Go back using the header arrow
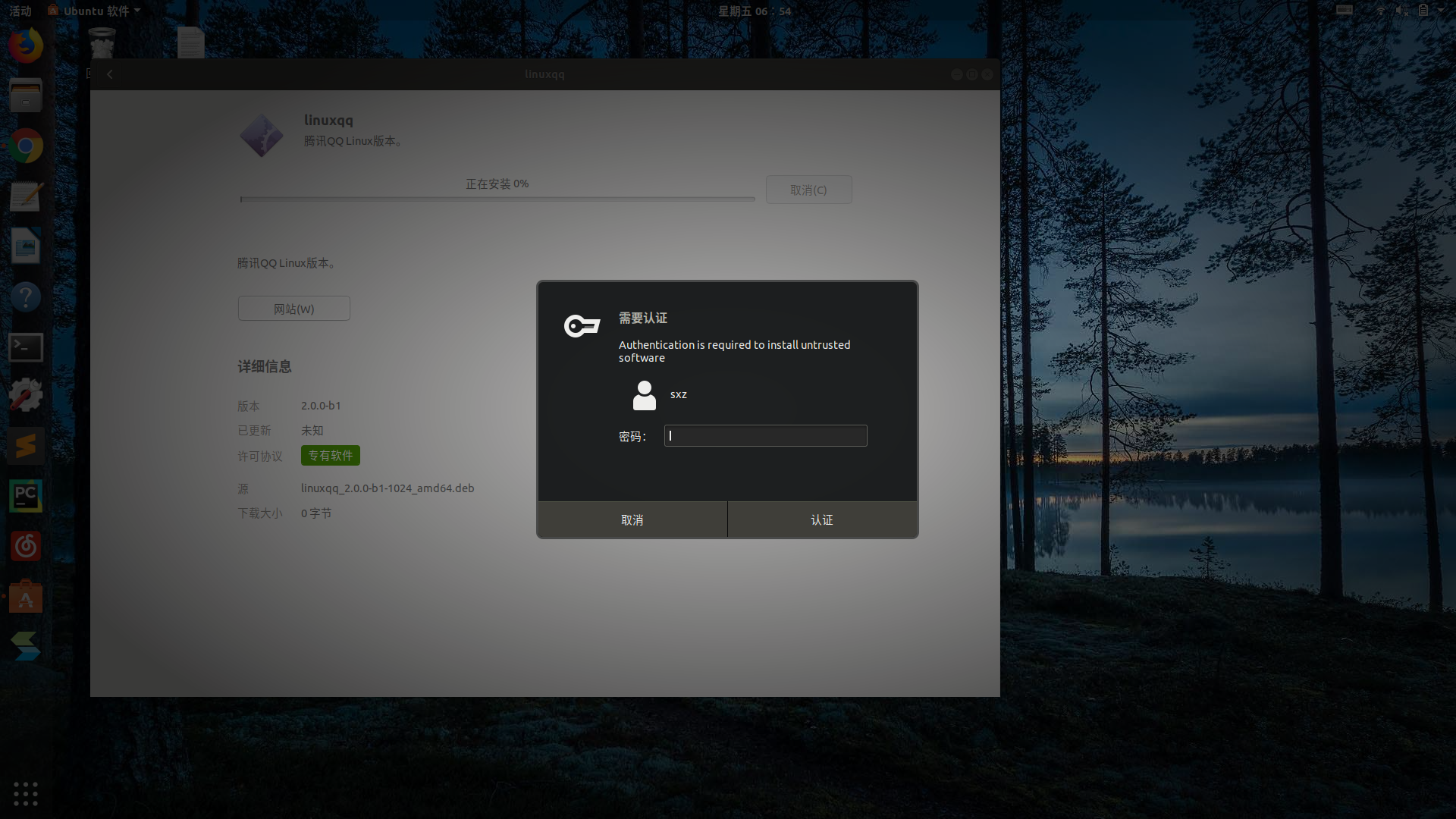The width and height of the screenshot is (1456, 819). 110,74
